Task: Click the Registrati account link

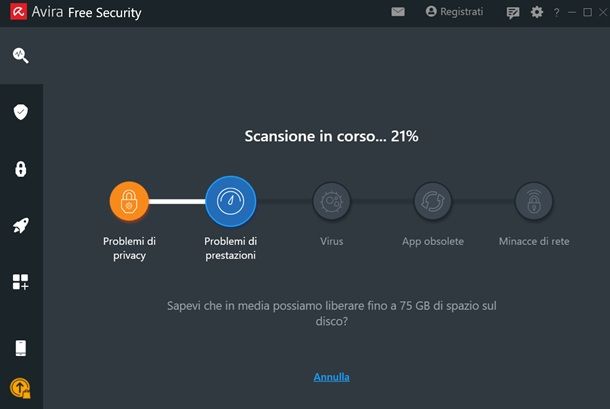Action: click(454, 12)
